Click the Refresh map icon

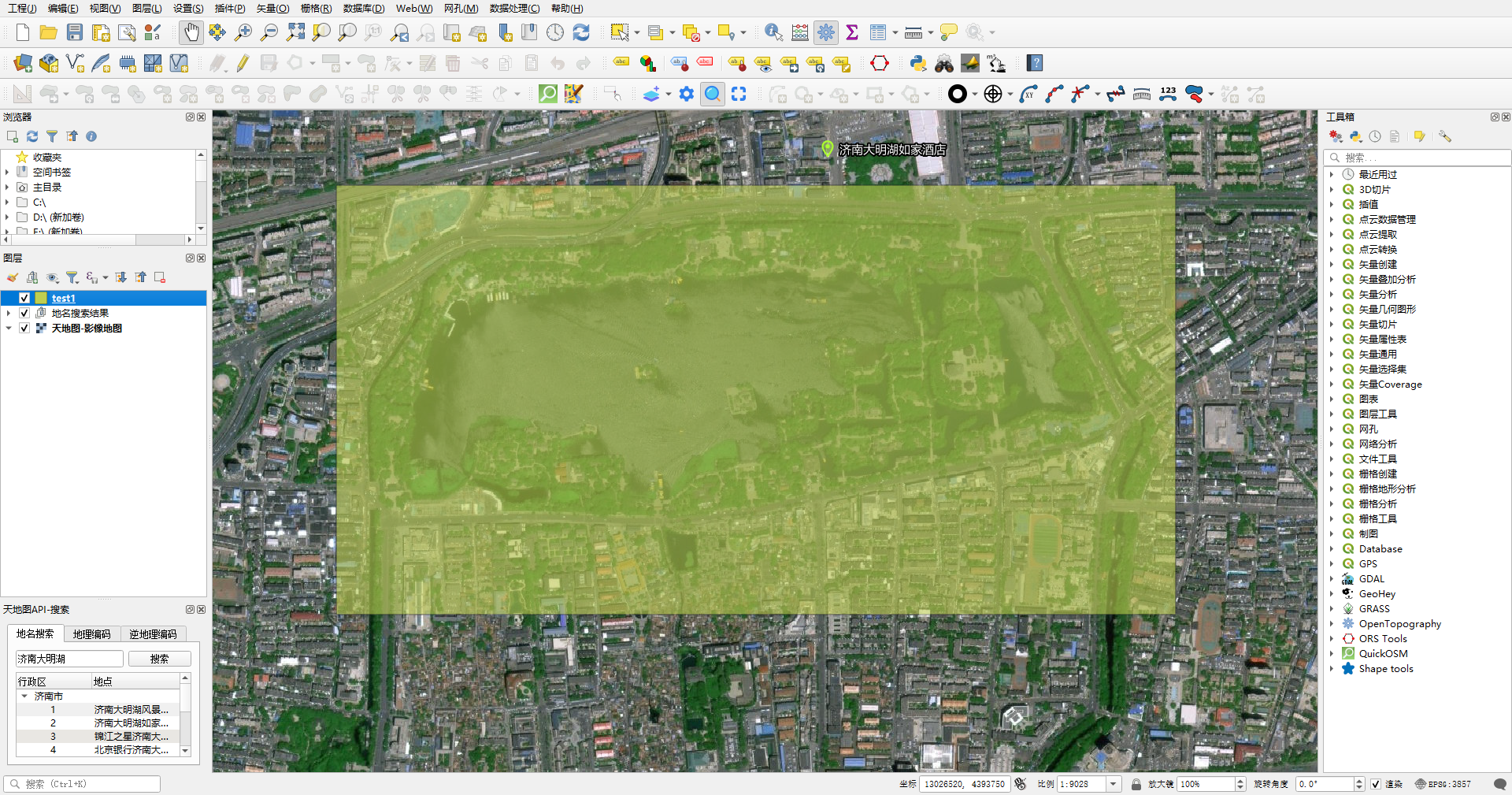coord(581,32)
